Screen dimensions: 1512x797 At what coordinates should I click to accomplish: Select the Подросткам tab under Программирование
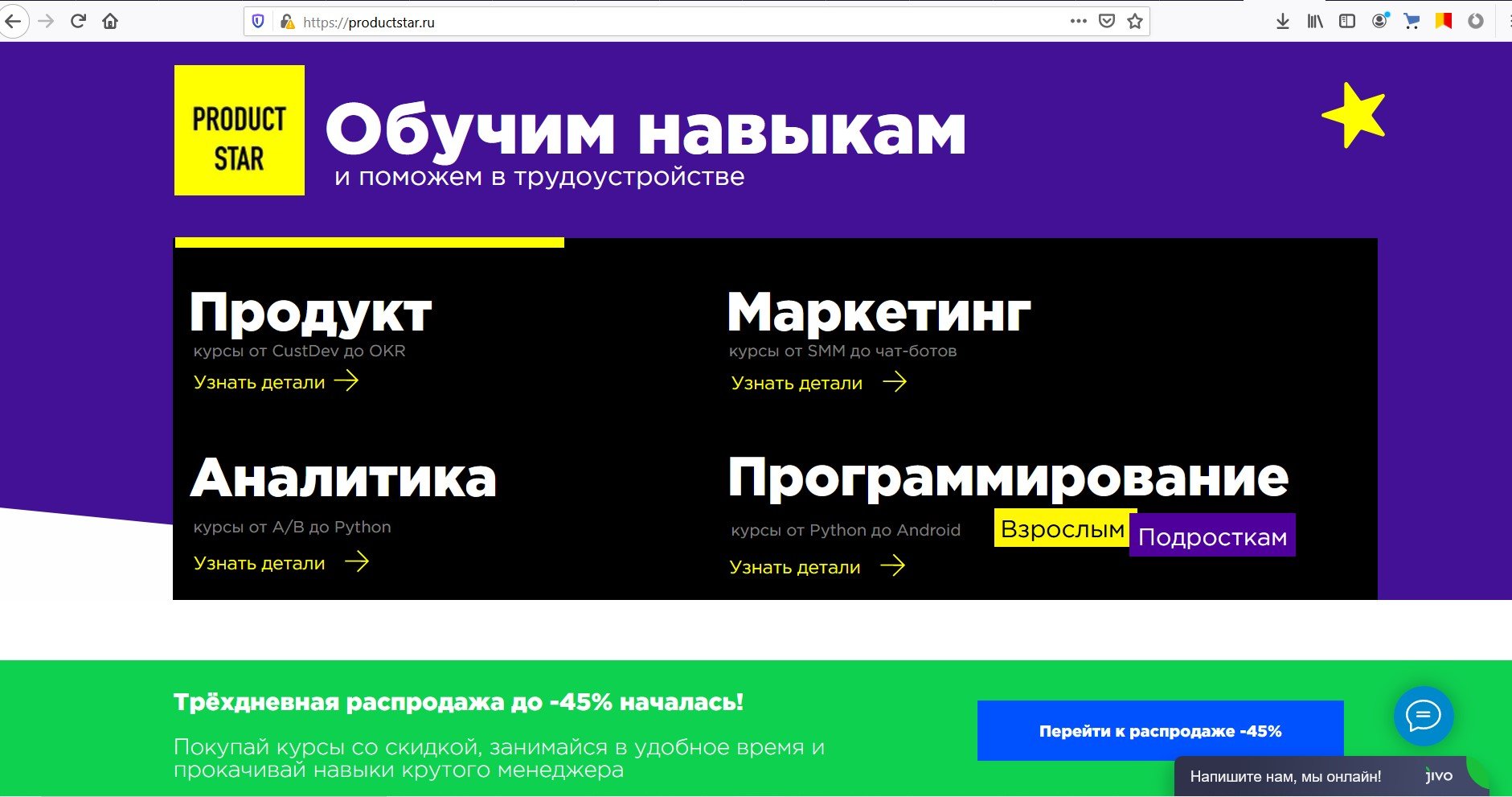1212,536
